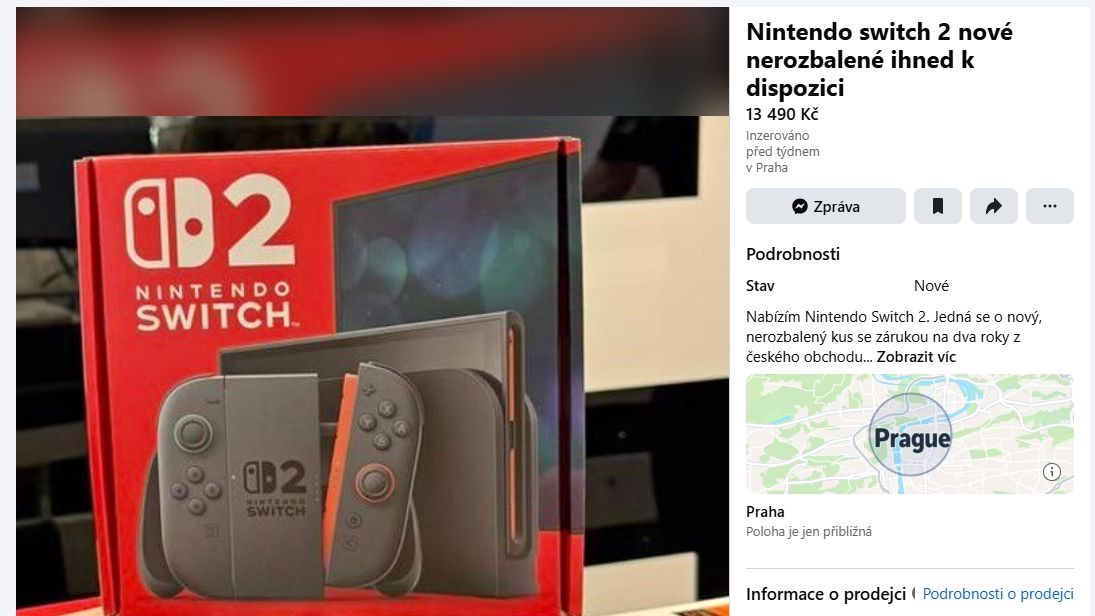
Task: Click the Nové condition value
Action: tap(931, 286)
